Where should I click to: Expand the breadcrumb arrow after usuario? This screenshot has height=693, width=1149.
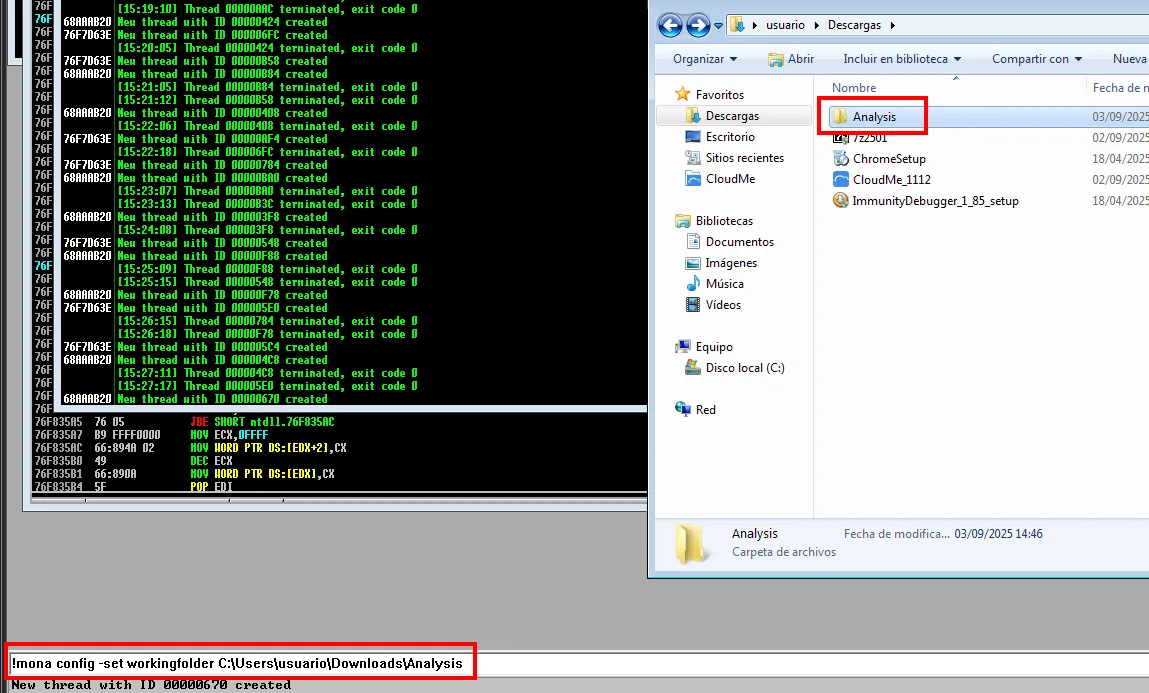pyautogui.click(x=816, y=25)
